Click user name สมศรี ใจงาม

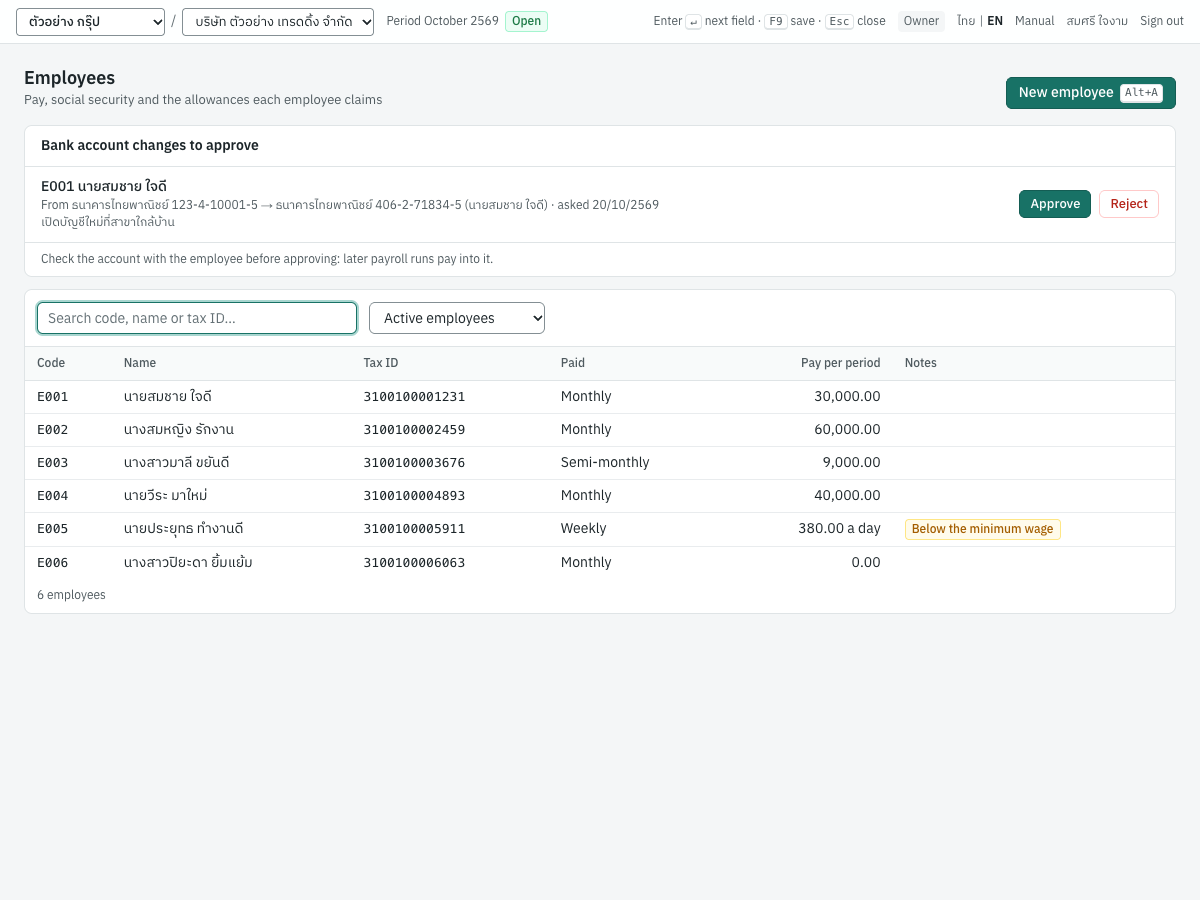pyautogui.click(x=1097, y=21)
